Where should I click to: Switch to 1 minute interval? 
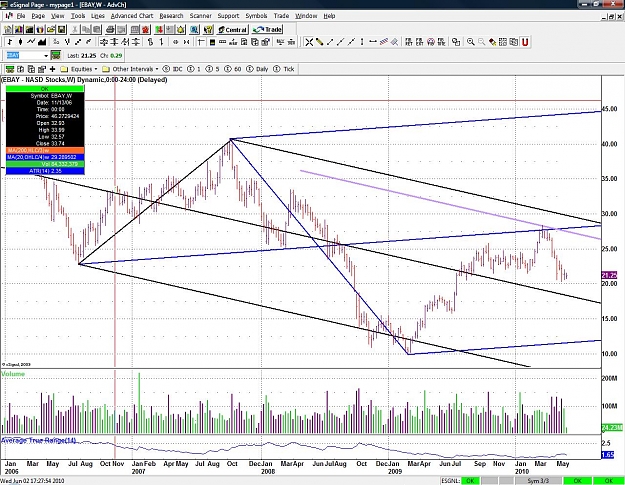pos(194,69)
